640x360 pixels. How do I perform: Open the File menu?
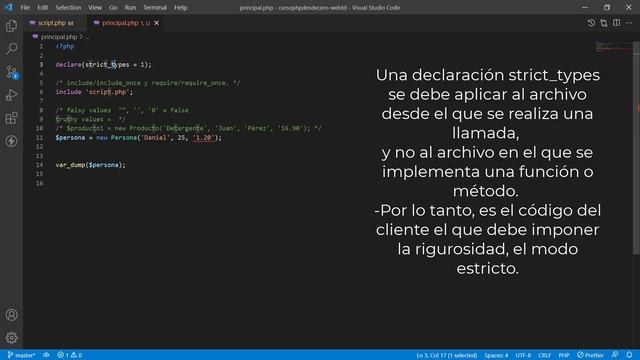click(x=25, y=7)
